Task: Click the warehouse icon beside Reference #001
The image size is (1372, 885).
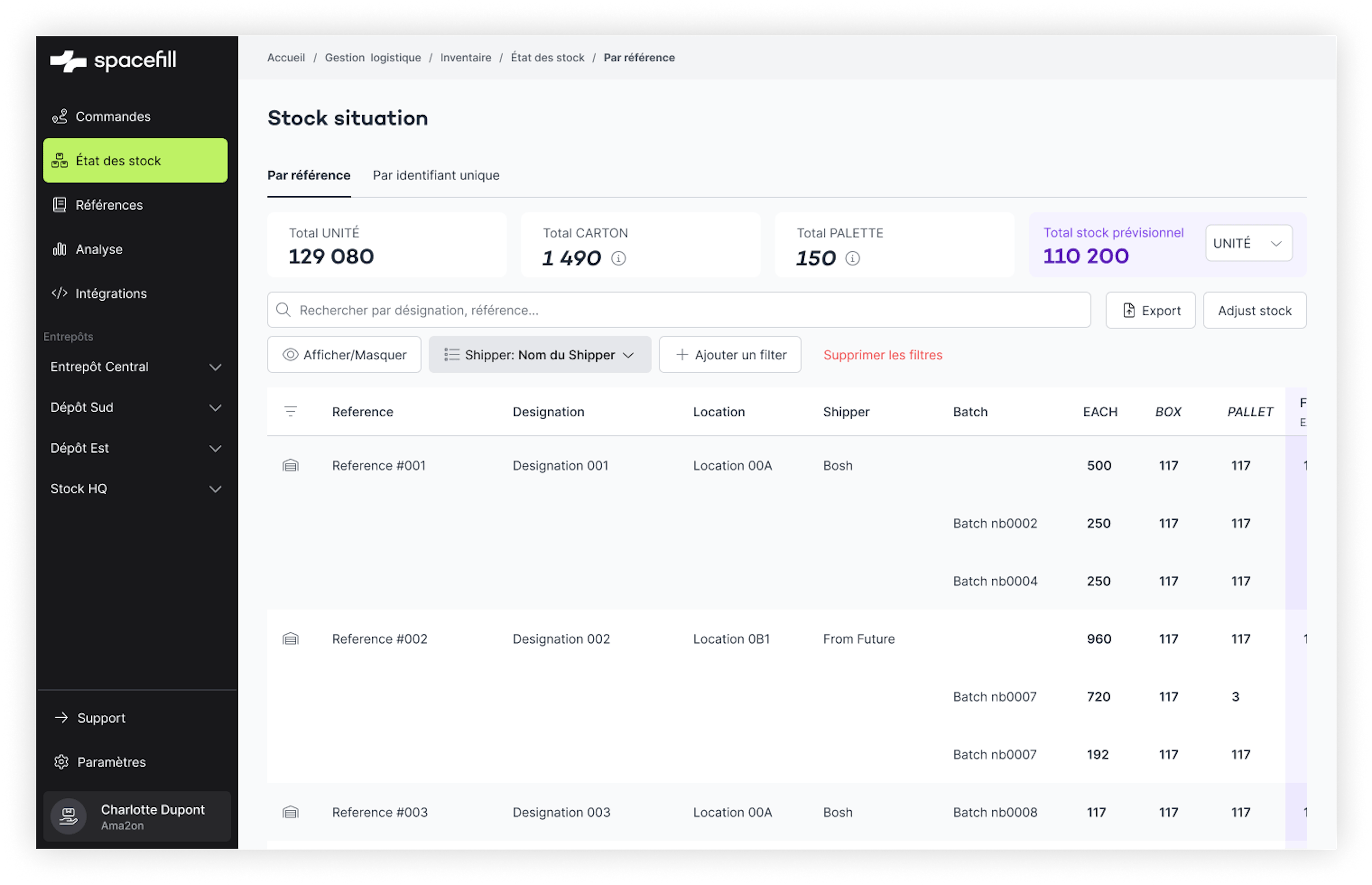Action: coord(290,465)
